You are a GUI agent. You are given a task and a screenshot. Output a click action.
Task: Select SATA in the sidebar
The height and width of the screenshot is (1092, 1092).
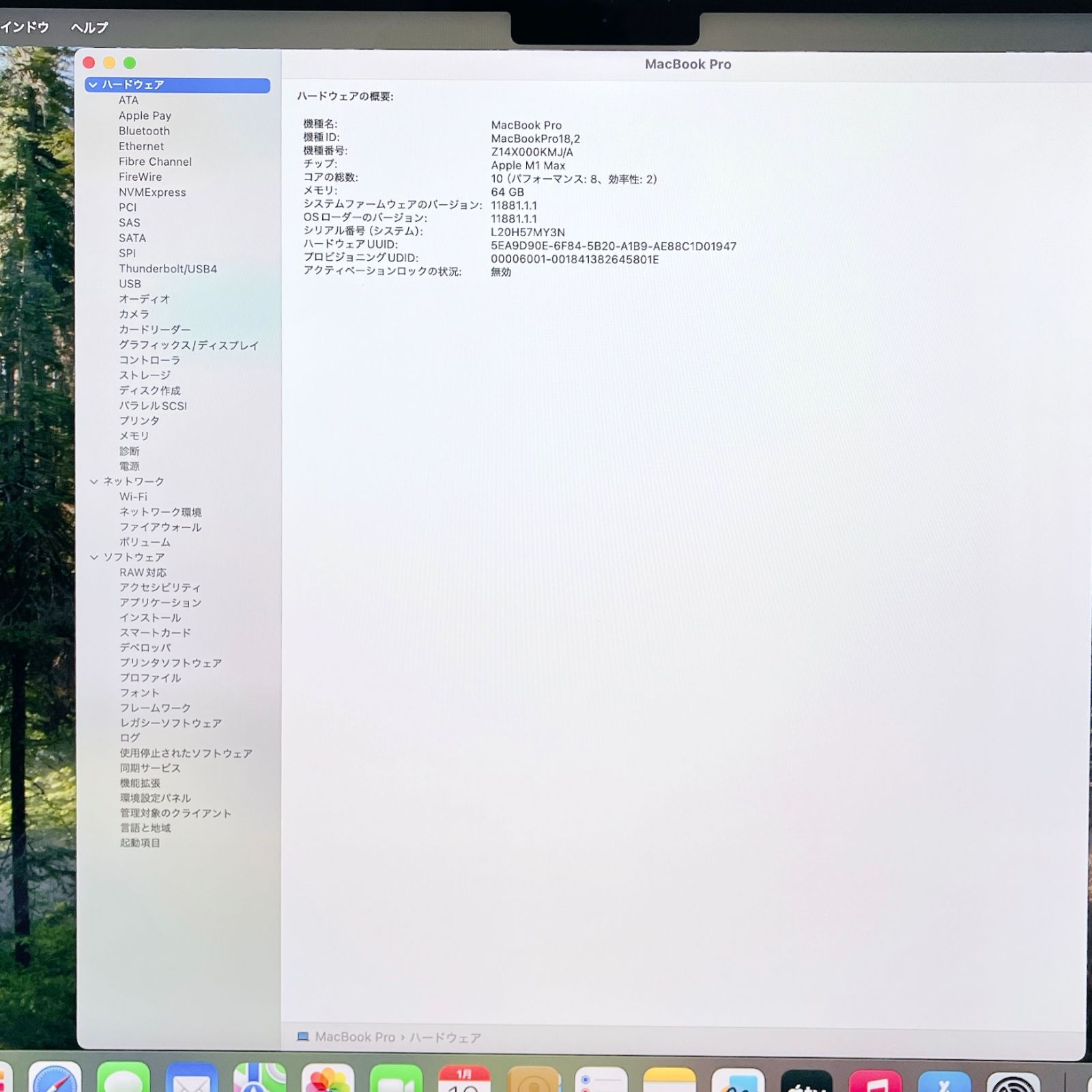132,238
